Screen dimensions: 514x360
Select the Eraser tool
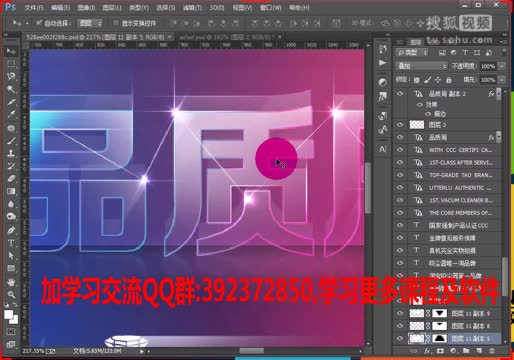pyautogui.click(x=11, y=178)
